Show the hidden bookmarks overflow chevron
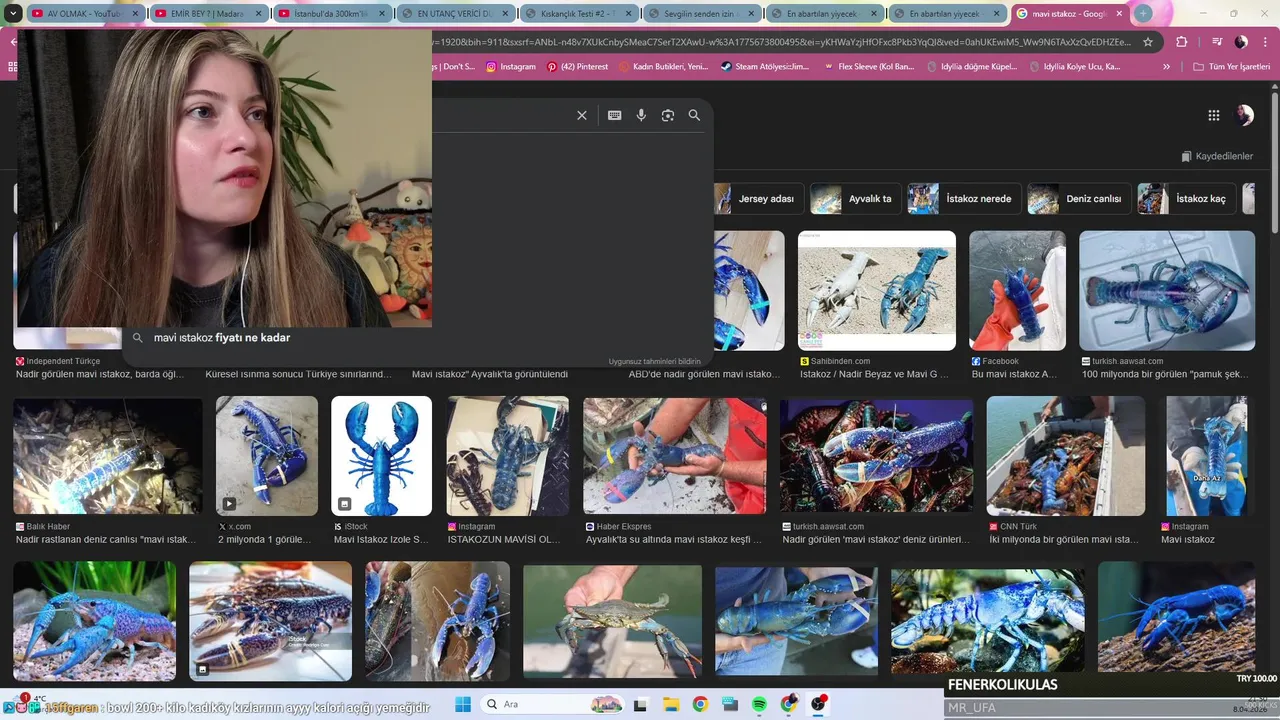 [x=1166, y=67]
